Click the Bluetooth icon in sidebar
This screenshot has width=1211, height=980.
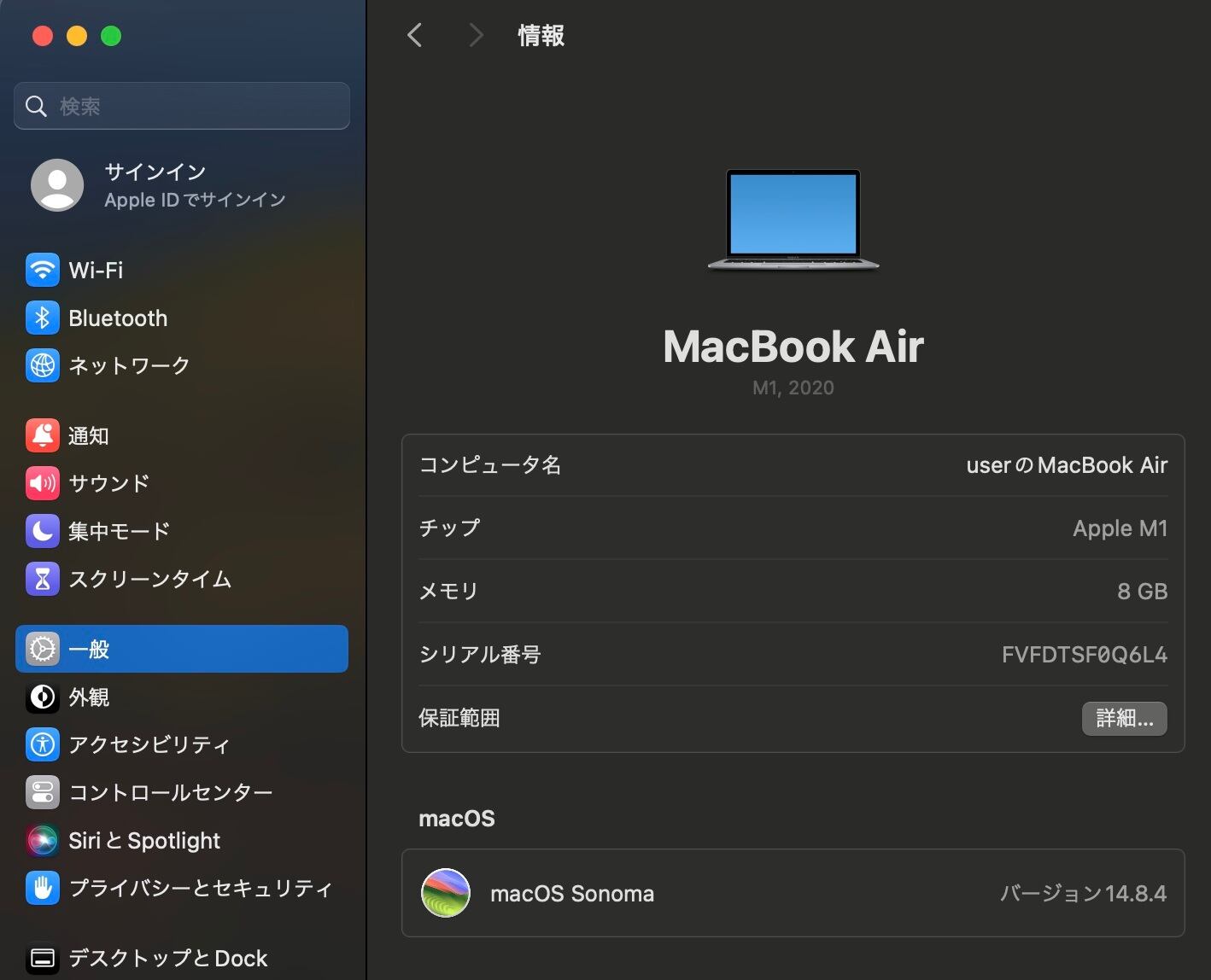click(x=42, y=318)
